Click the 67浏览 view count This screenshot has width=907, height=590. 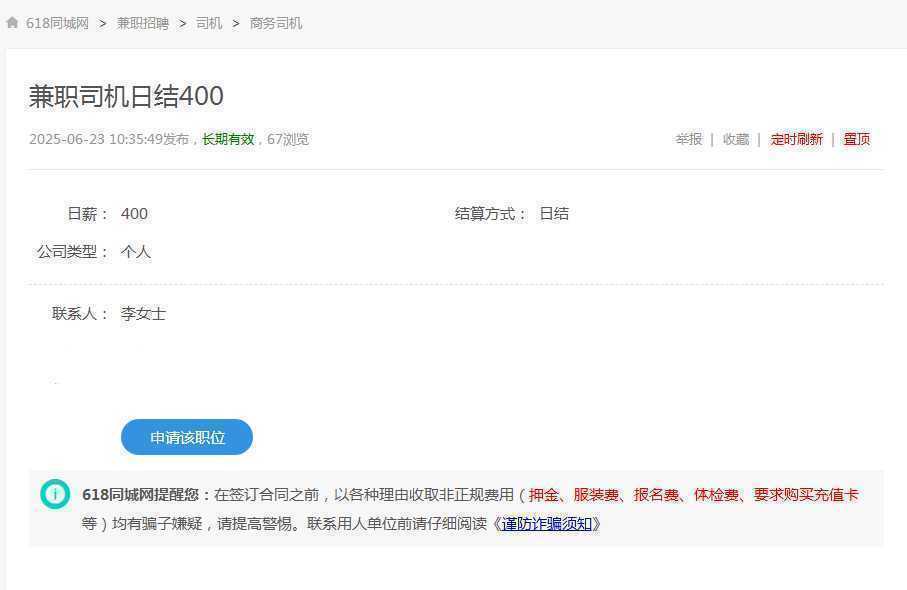click(x=288, y=139)
